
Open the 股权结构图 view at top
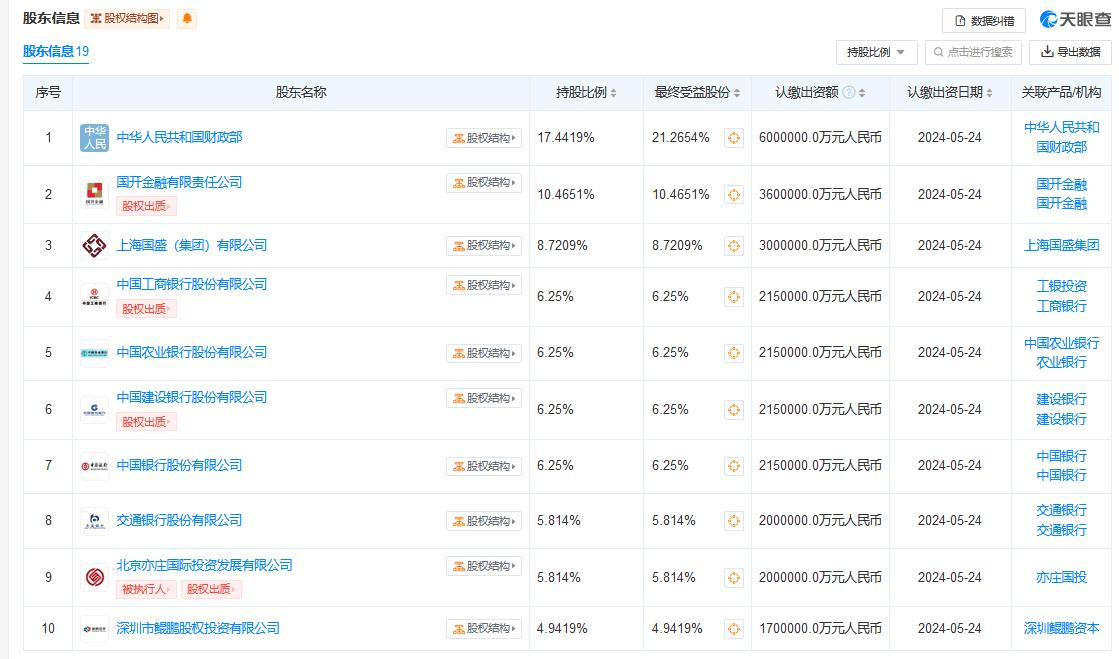(x=127, y=19)
